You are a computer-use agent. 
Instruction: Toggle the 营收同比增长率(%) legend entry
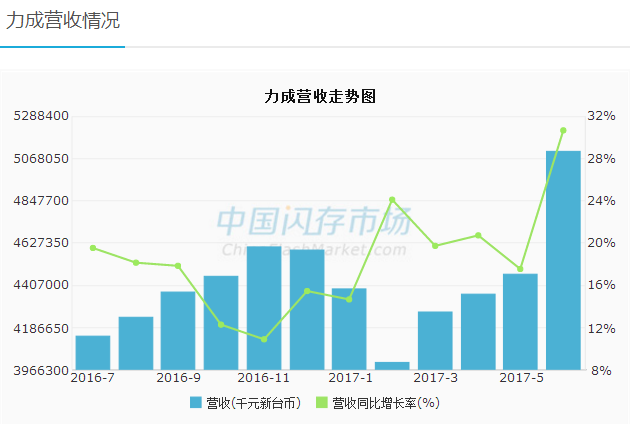pos(378,403)
